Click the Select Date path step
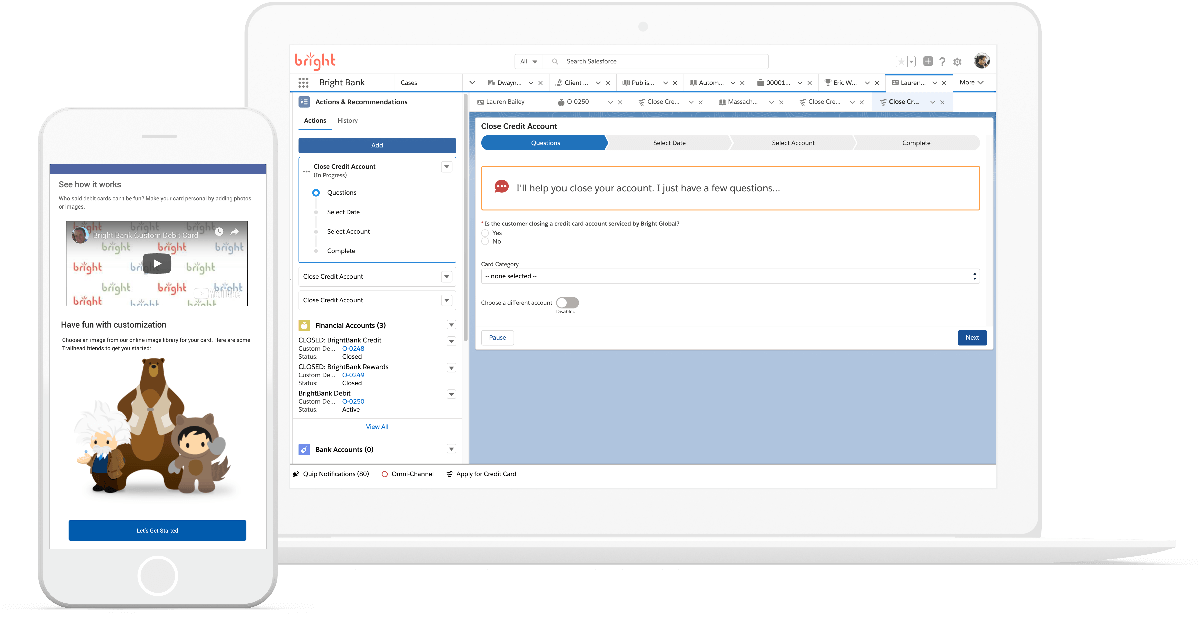The height and width of the screenshot is (618, 1200). tap(669, 143)
